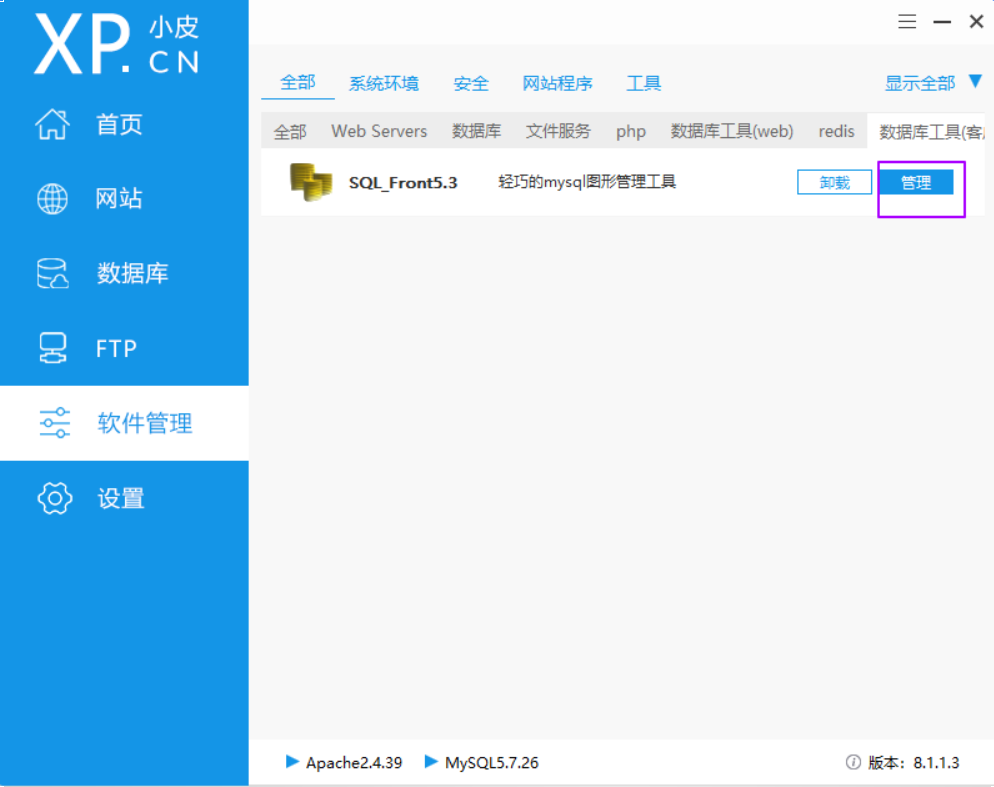The image size is (994, 787).
Task: Click 版本: 8.1.1.3 text
Action: [x=913, y=762]
